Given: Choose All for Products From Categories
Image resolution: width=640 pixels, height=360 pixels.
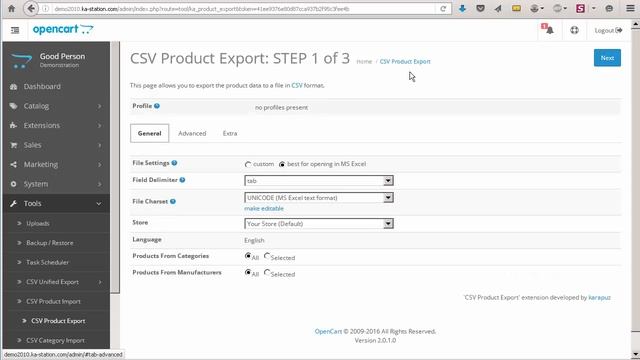Looking at the screenshot, I should (x=248, y=256).
